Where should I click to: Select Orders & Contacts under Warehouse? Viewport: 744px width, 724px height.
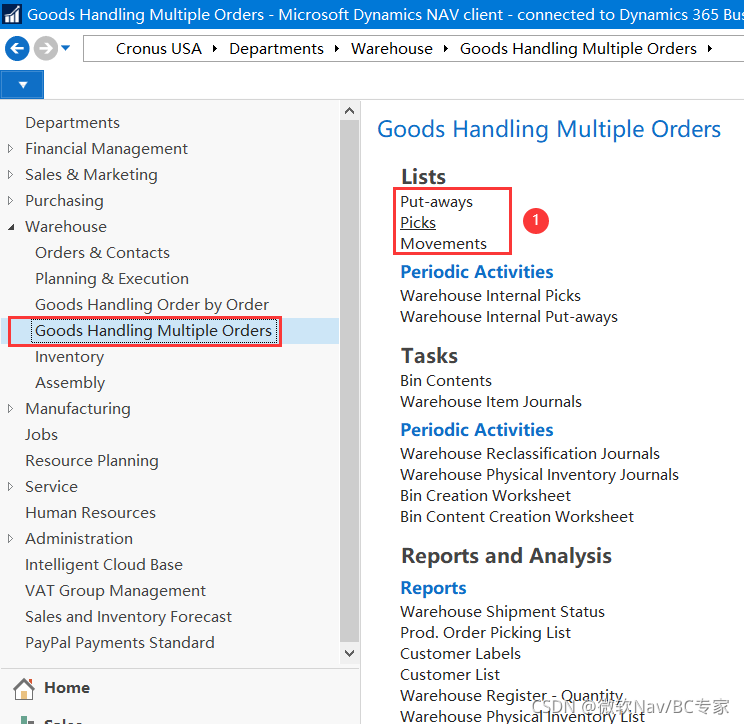tap(102, 253)
